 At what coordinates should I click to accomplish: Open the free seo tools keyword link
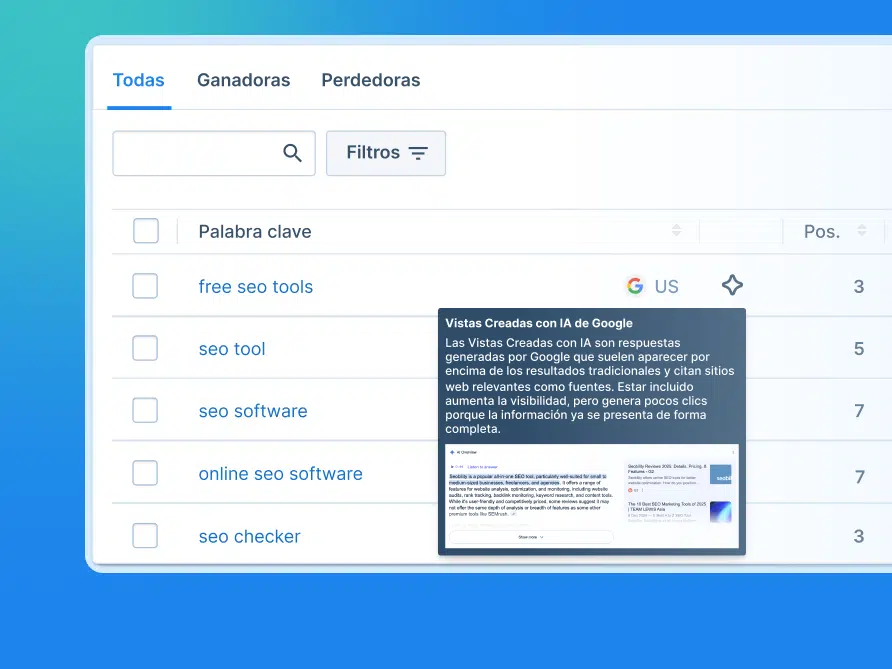click(255, 287)
